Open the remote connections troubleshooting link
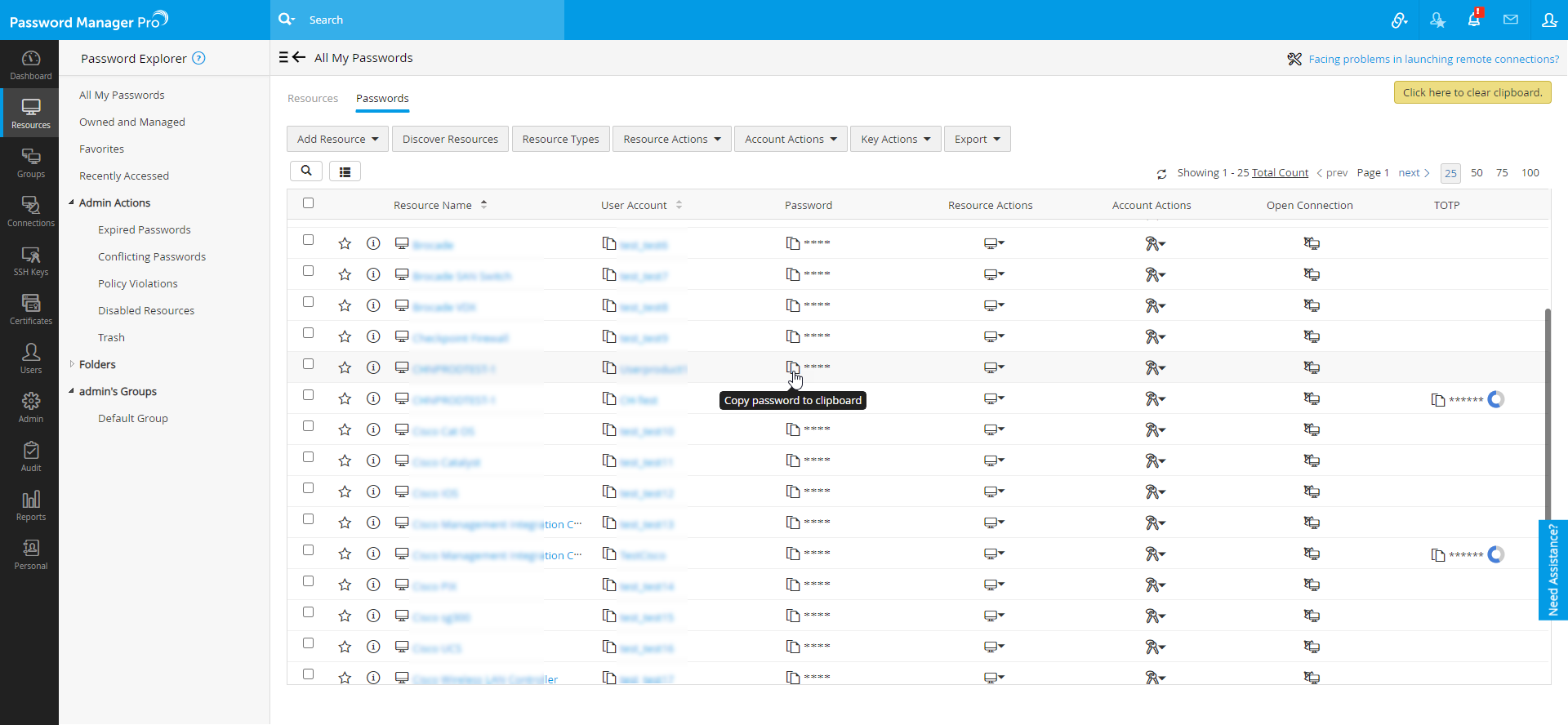 pyautogui.click(x=1433, y=59)
